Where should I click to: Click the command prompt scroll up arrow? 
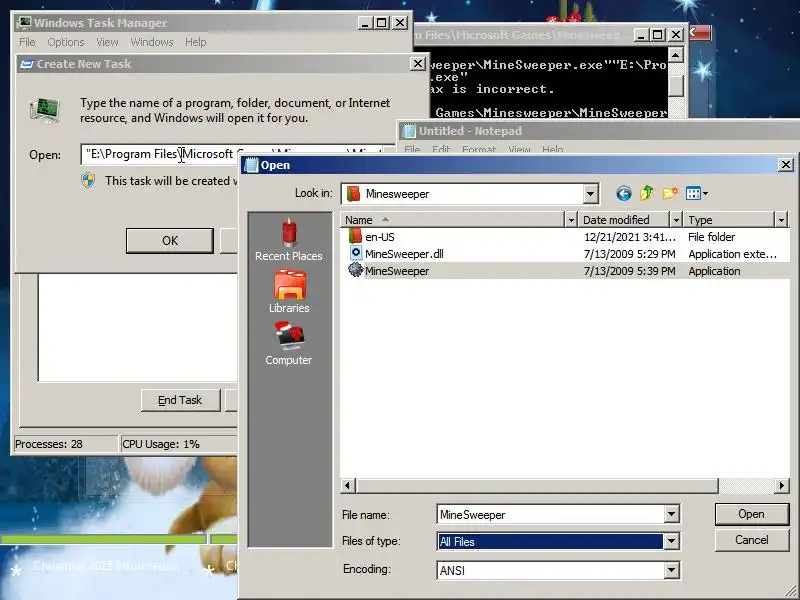676,55
